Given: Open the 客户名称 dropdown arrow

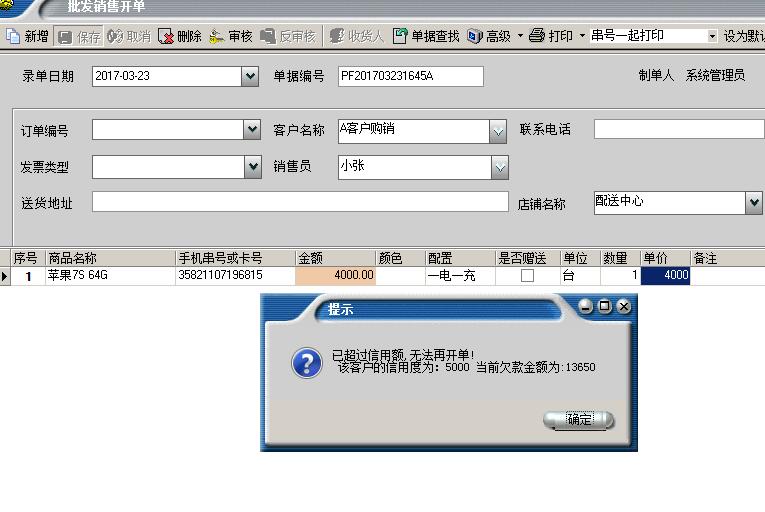Looking at the screenshot, I should (498, 132).
